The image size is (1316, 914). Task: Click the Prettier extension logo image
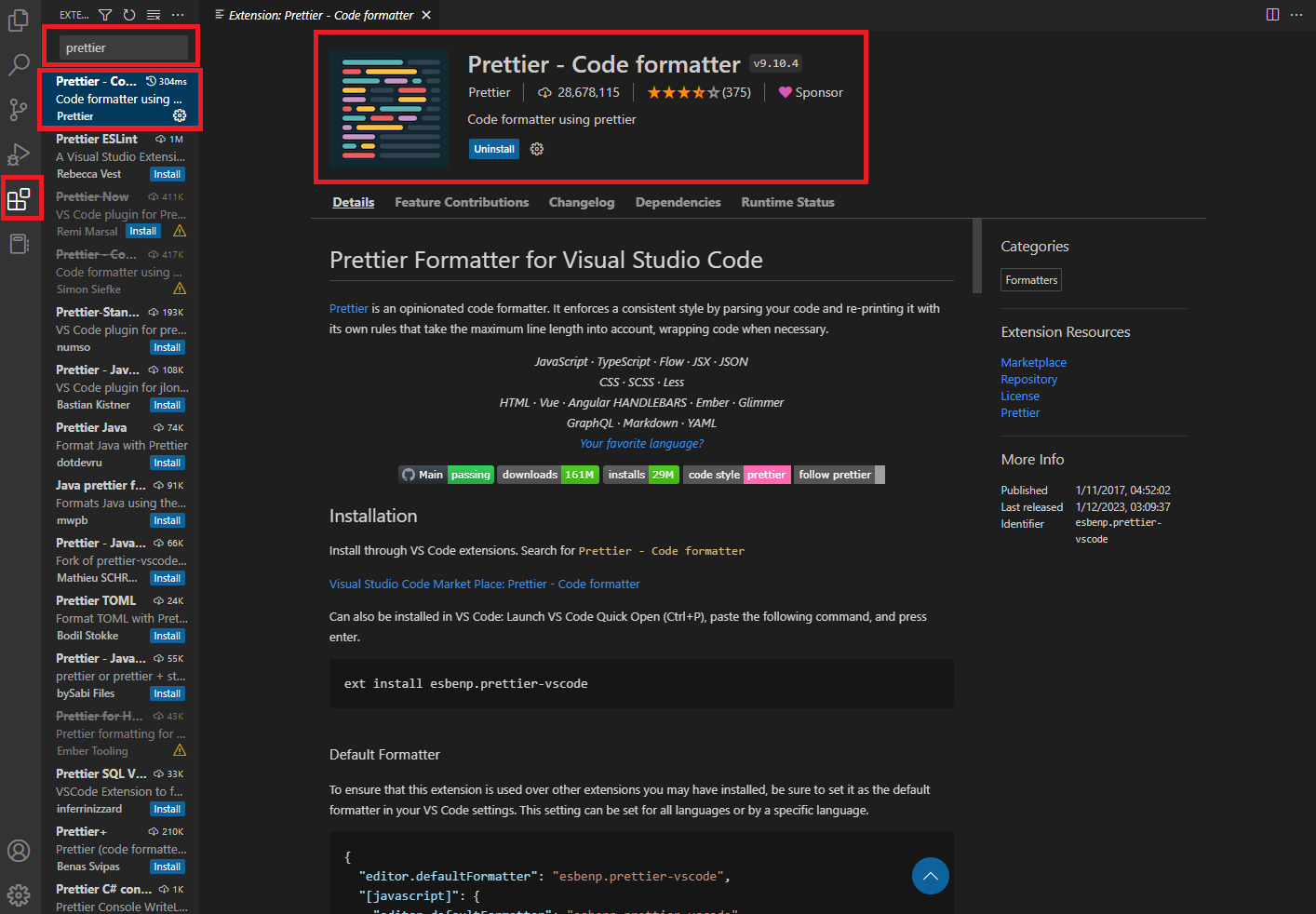click(x=389, y=109)
